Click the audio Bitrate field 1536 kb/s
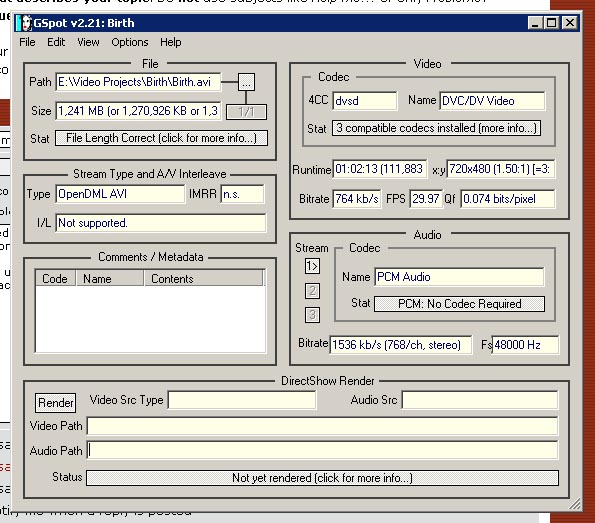This screenshot has width=595, height=523. pyautogui.click(x=401, y=345)
